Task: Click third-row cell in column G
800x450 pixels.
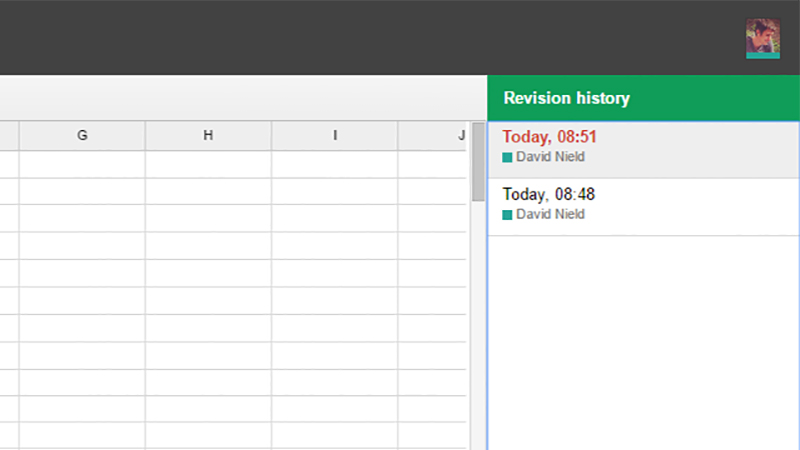Action: coord(82,218)
